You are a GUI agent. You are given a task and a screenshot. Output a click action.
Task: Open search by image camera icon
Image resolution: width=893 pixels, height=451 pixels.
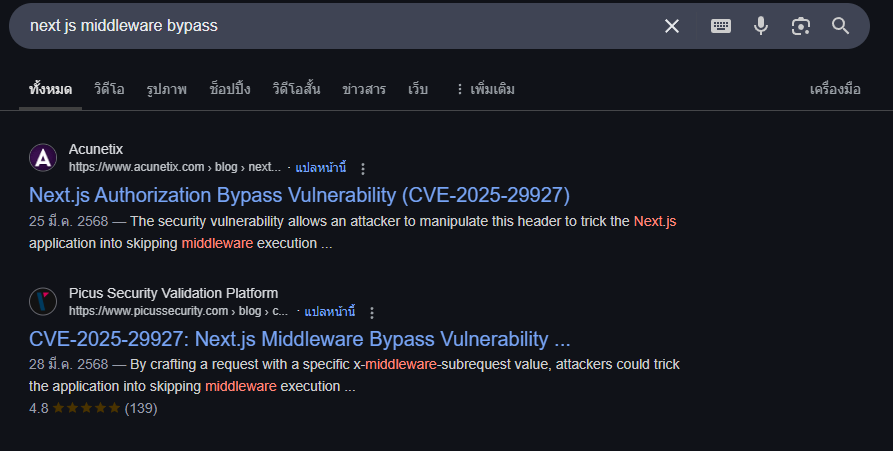pos(801,26)
